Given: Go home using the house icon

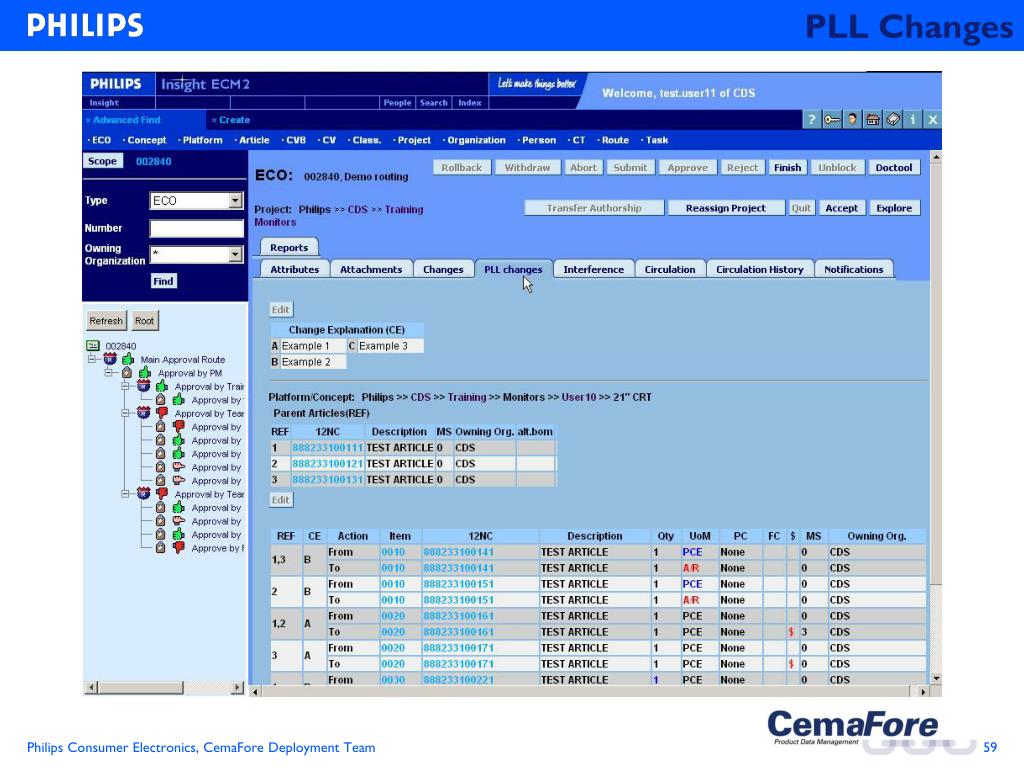Looking at the screenshot, I should point(872,120).
